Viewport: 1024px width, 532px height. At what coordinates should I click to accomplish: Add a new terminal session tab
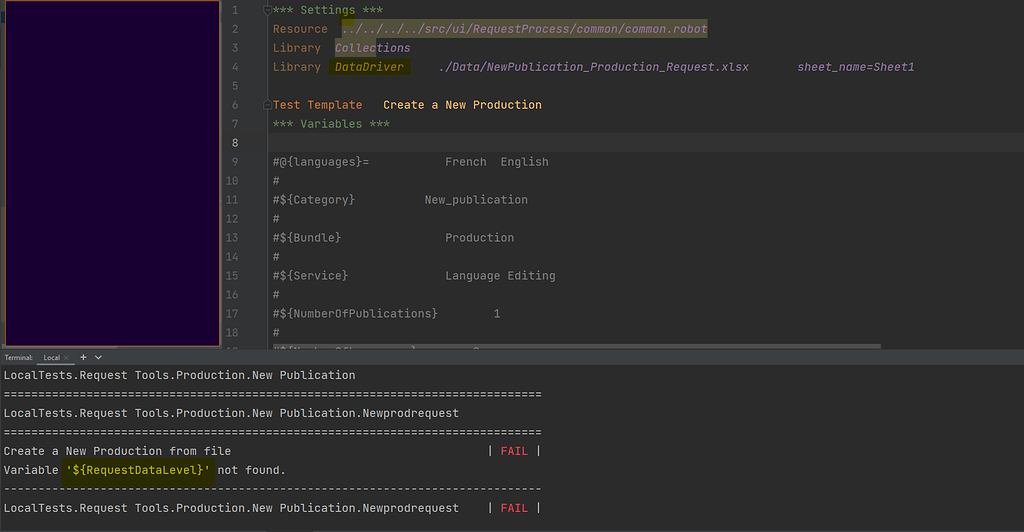(84, 357)
